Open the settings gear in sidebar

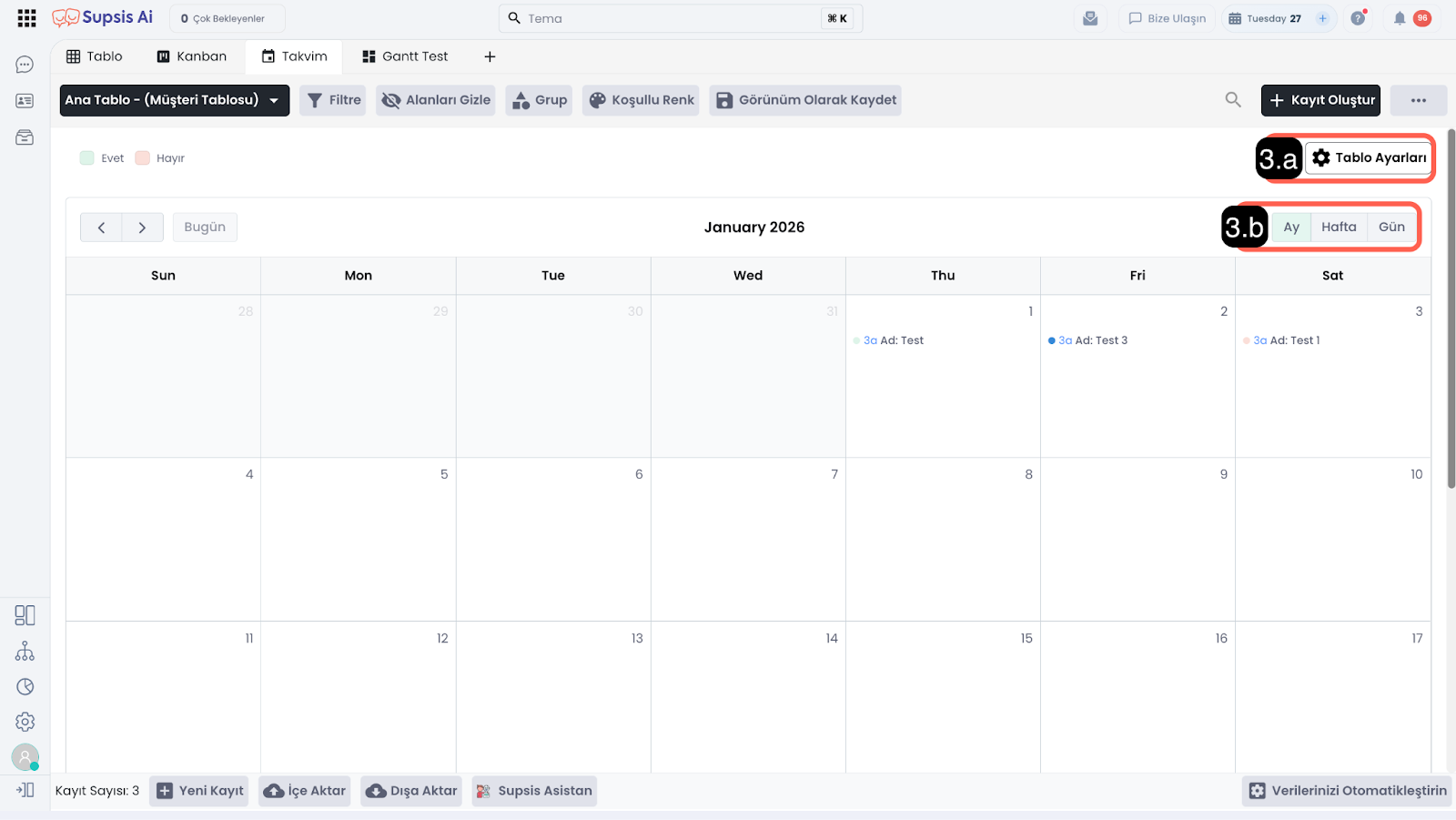pyautogui.click(x=25, y=722)
